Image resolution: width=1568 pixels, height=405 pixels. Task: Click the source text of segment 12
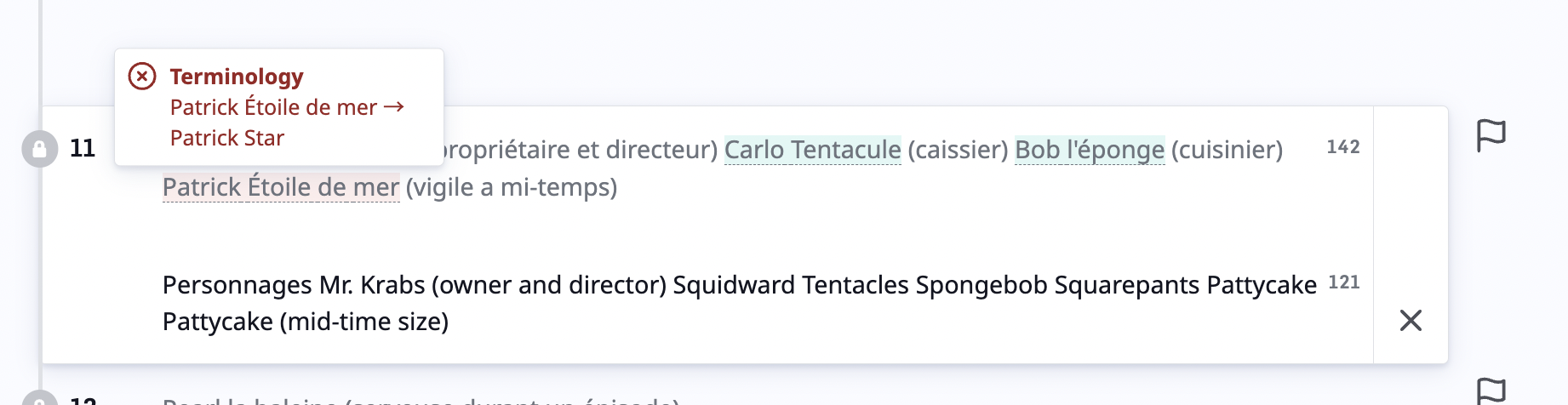click(x=421, y=399)
